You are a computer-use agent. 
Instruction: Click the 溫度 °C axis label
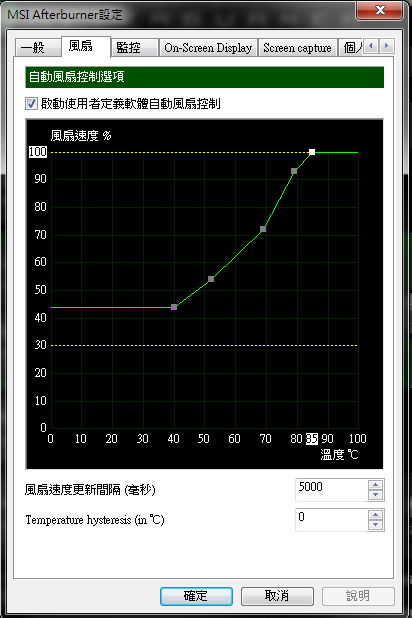[339, 455]
